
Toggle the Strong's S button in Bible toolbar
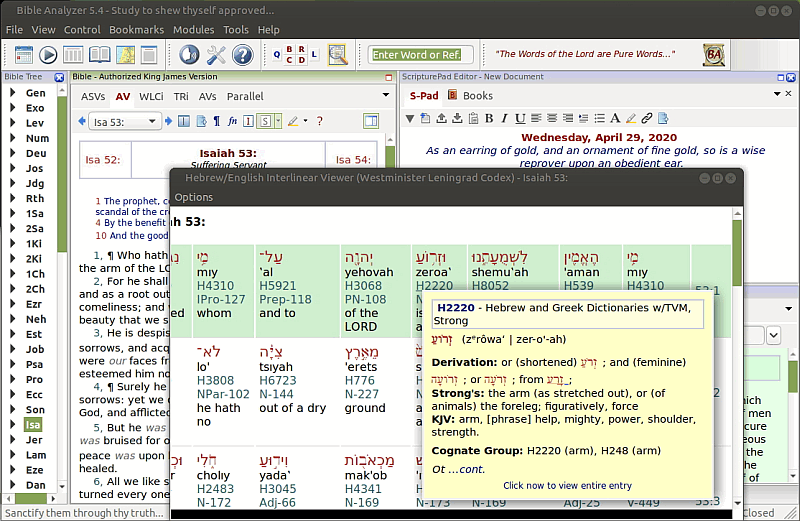(x=265, y=121)
